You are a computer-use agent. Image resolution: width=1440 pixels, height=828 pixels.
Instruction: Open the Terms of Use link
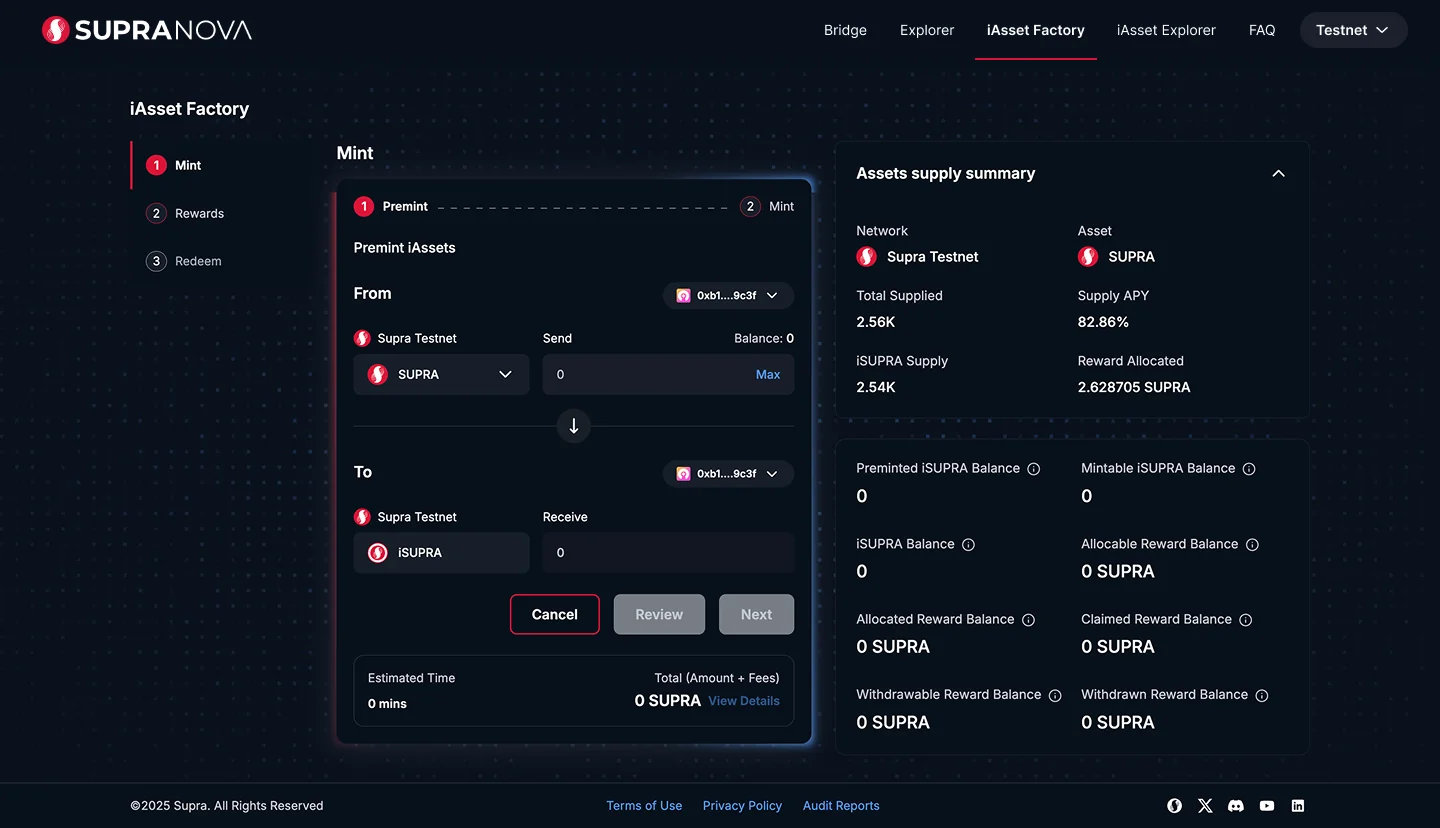pos(644,806)
